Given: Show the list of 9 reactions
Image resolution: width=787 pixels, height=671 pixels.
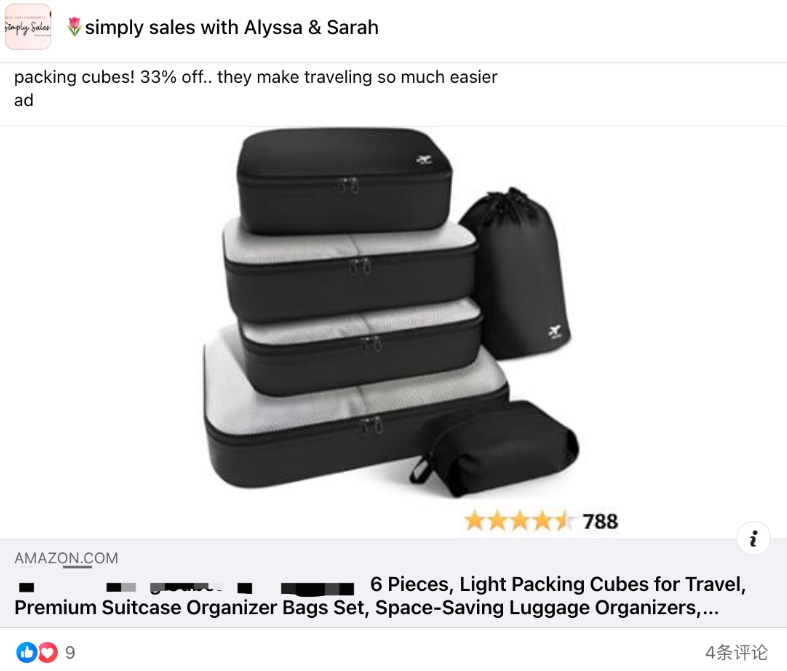Looking at the screenshot, I should point(70,652).
